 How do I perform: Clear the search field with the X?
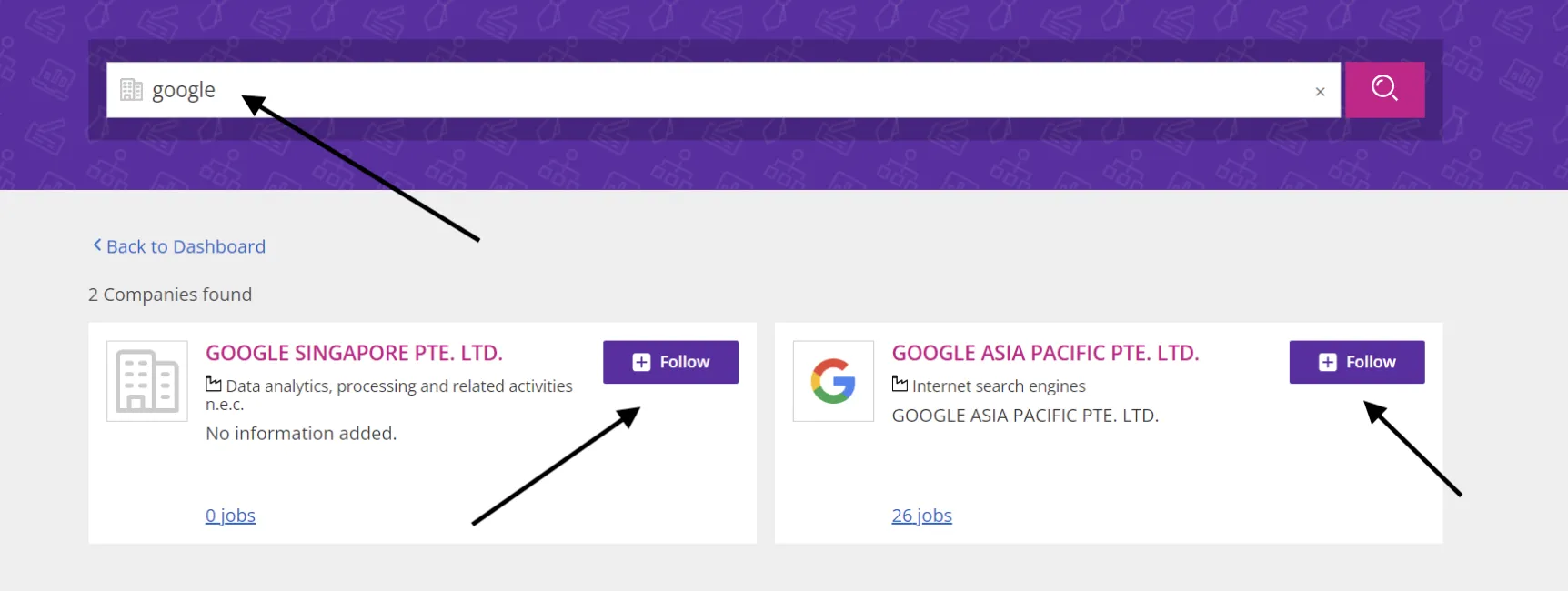[x=1320, y=92]
